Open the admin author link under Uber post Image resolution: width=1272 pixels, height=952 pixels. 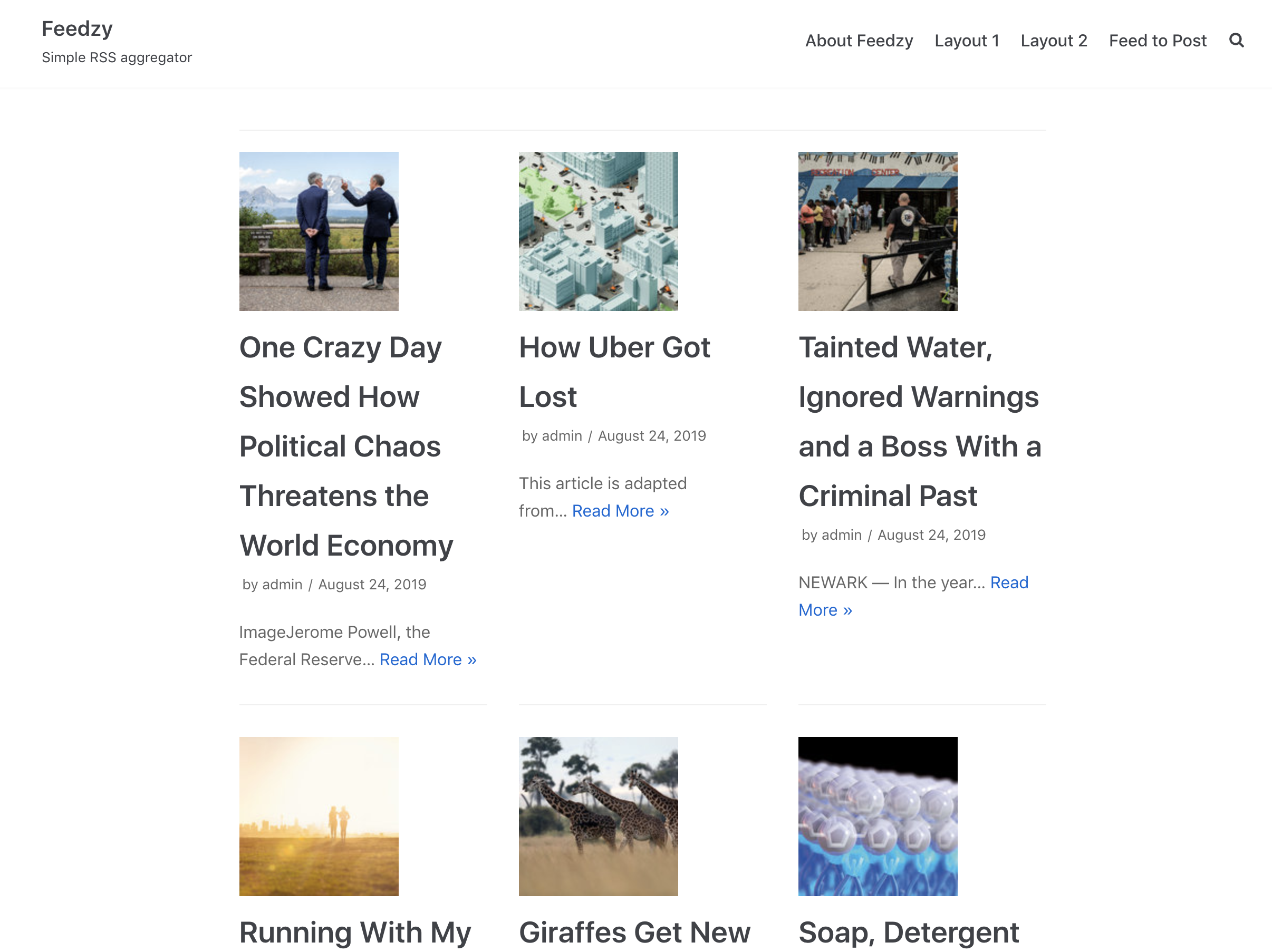(562, 435)
